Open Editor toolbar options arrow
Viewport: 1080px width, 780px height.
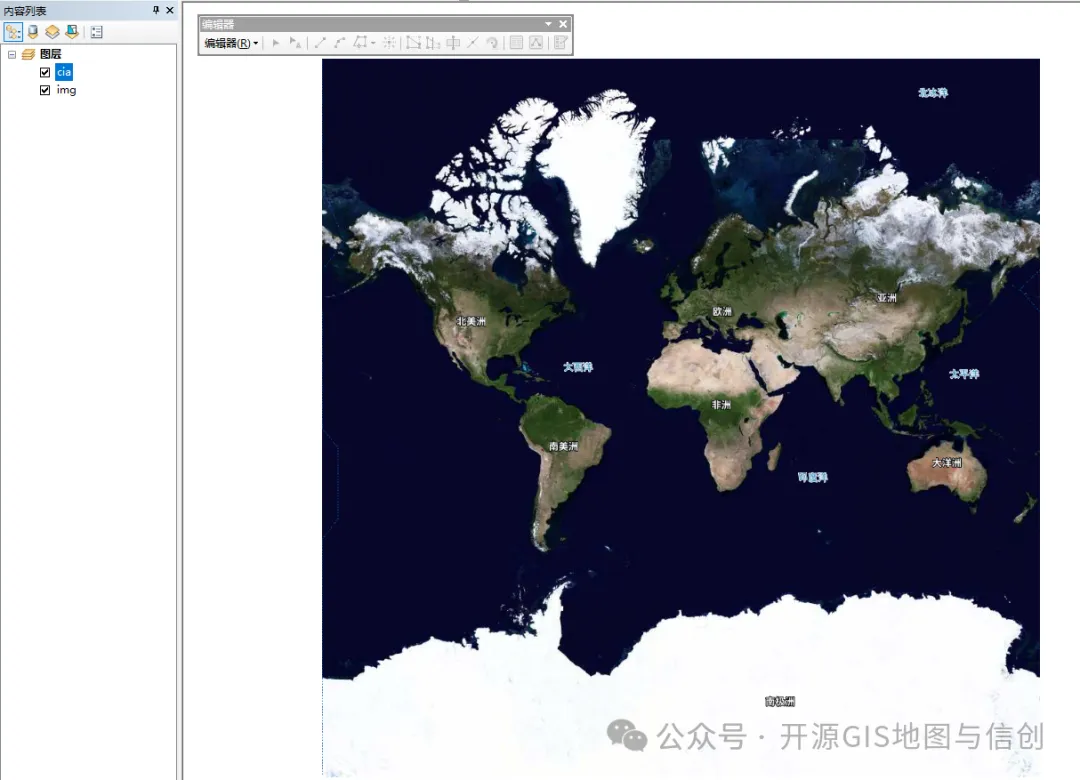click(548, 24)
